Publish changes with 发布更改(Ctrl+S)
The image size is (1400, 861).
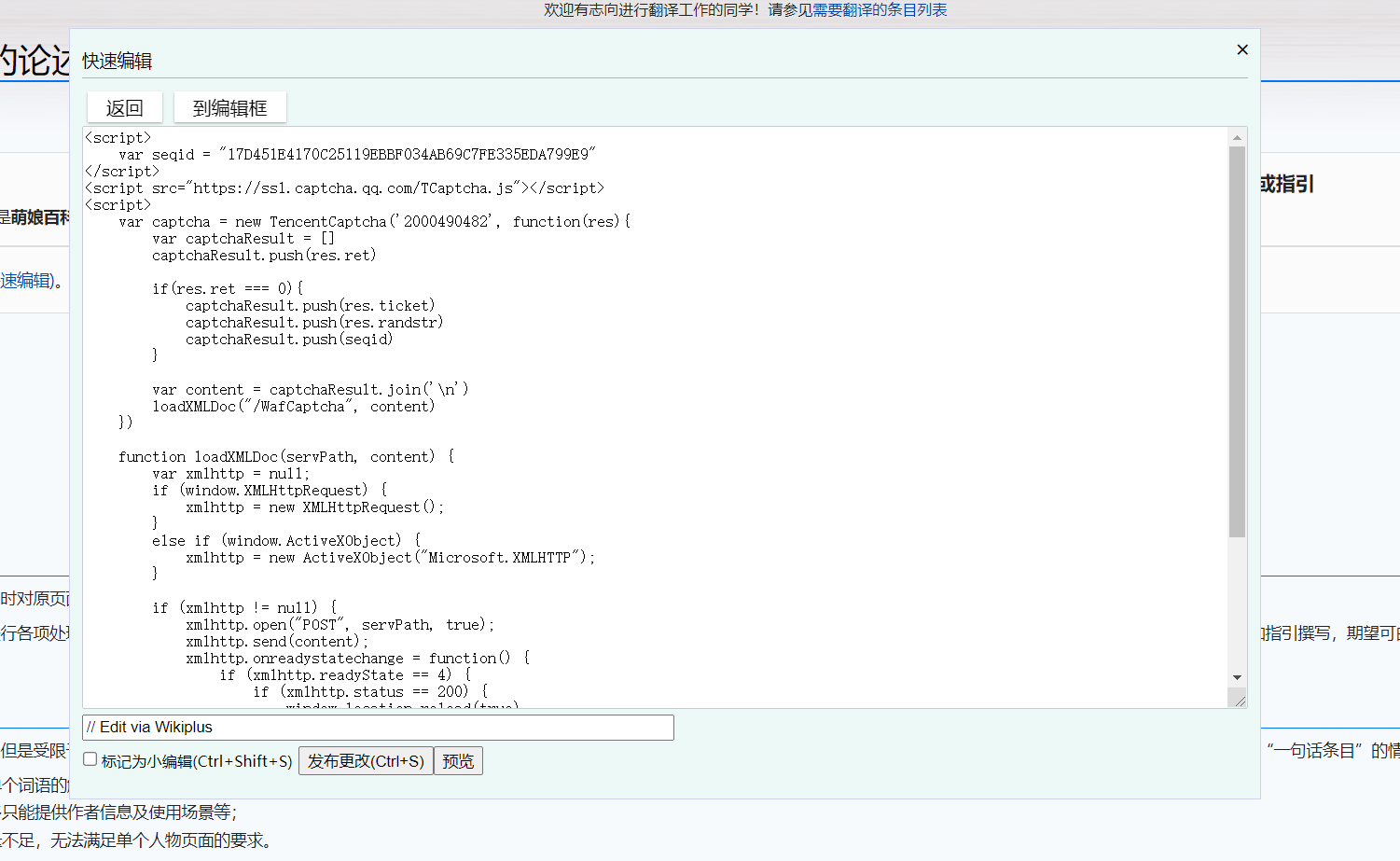tap(366, 761)
